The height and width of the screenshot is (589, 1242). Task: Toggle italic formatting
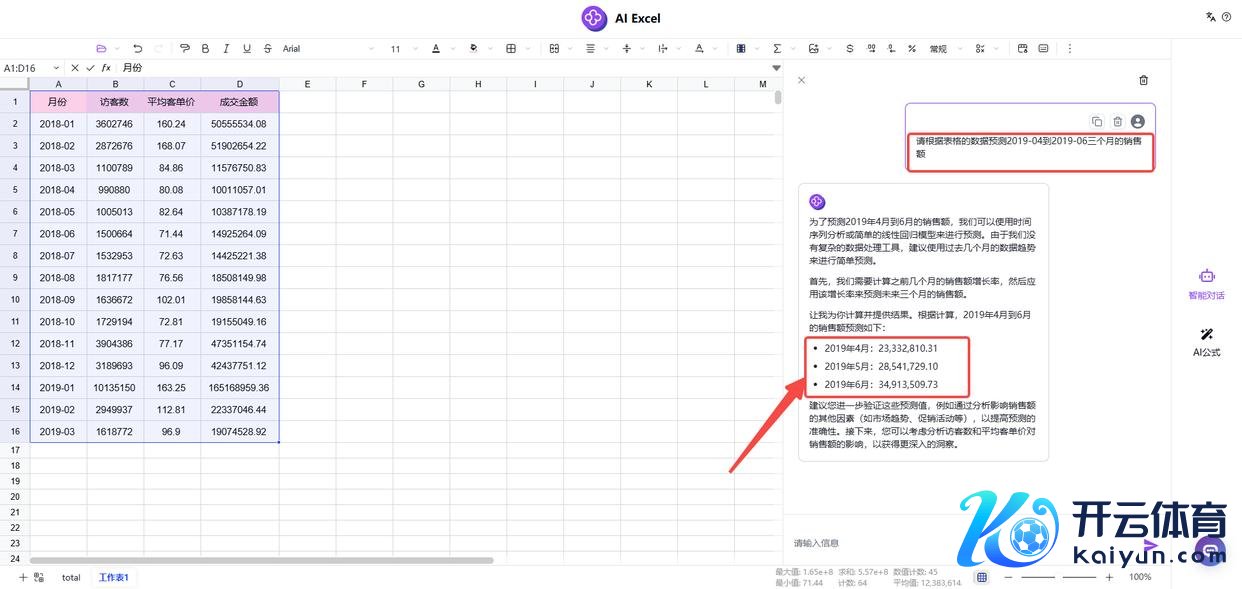226,48
